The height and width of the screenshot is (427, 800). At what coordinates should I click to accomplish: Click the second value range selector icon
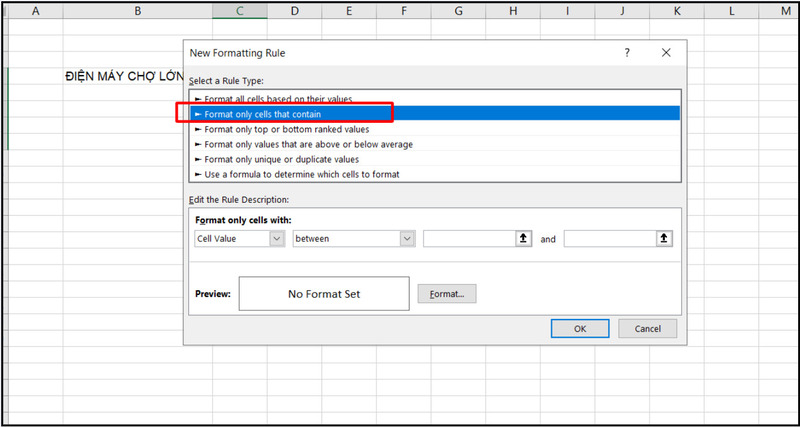pos(664,239)
